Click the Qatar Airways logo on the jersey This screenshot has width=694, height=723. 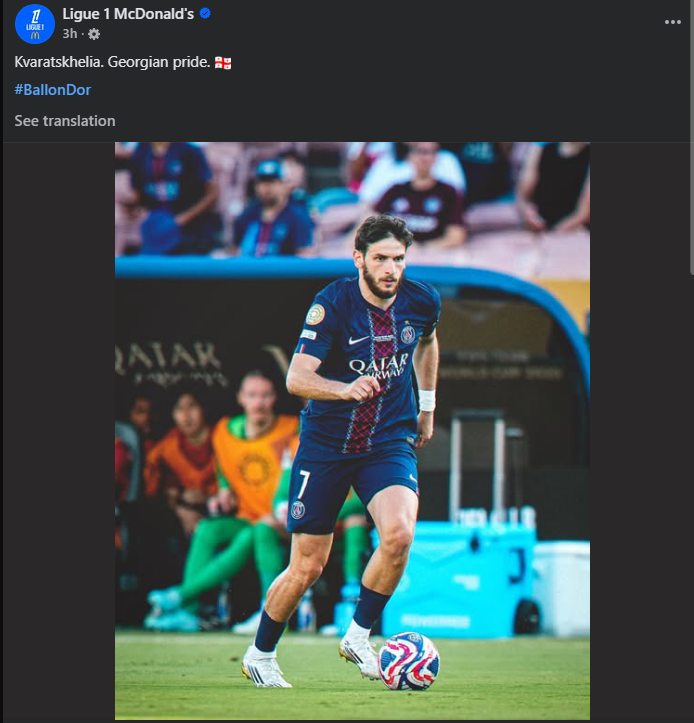[377, 367]
